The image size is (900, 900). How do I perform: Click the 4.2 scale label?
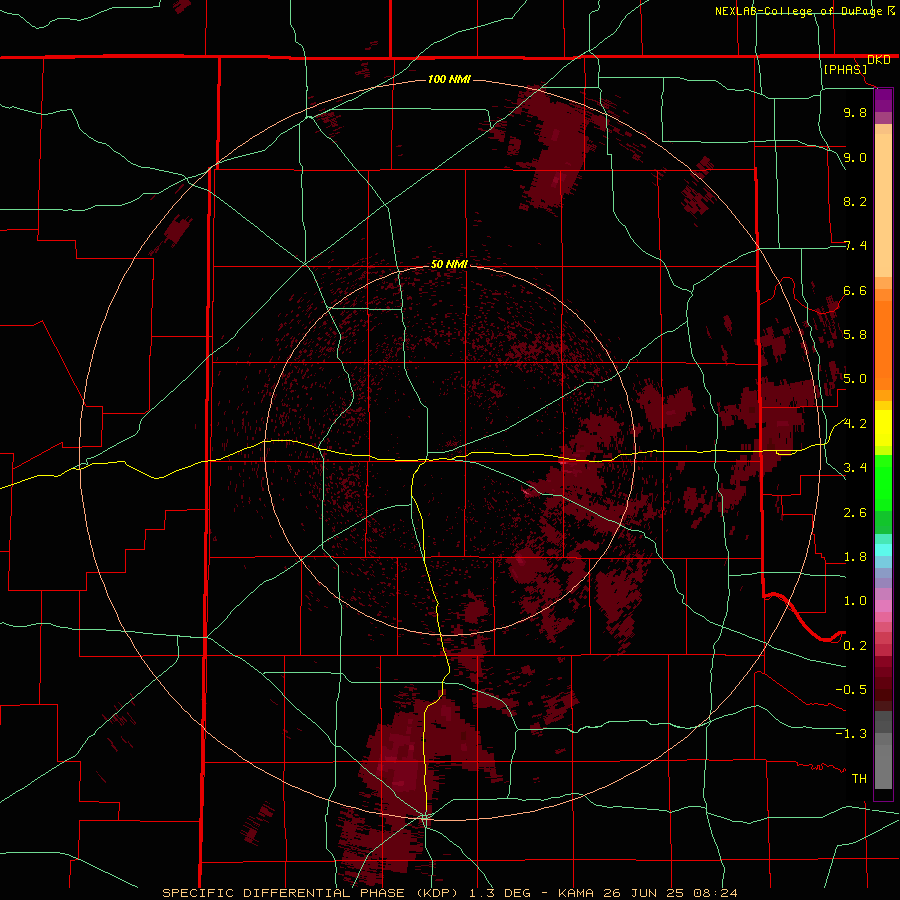[855, 423]
